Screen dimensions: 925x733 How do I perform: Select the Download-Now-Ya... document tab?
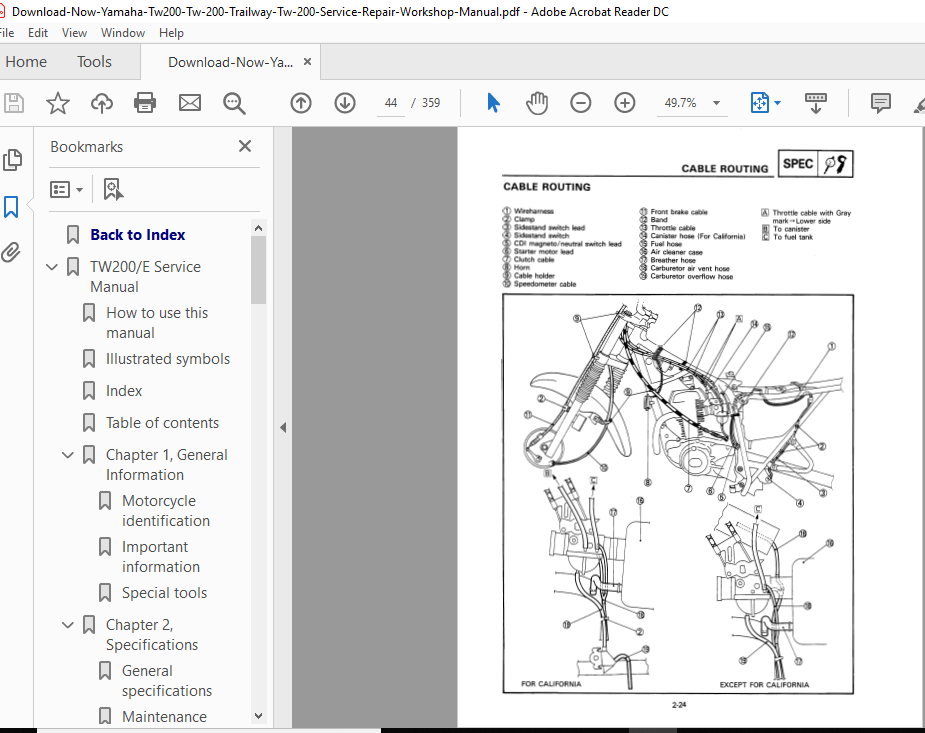tap(231, 62)
